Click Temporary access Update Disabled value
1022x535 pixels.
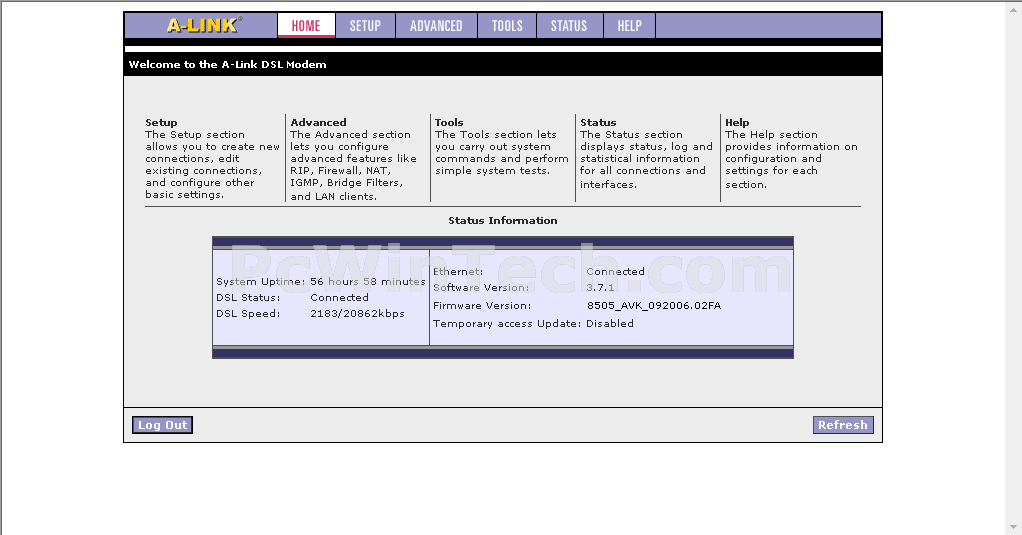609,324
